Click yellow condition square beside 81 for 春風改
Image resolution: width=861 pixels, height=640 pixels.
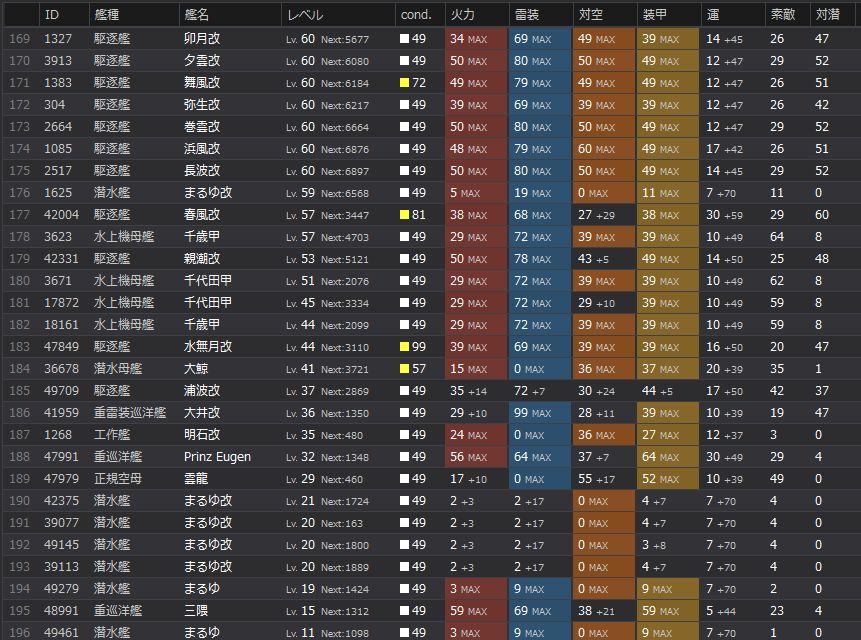click(405, 215)
